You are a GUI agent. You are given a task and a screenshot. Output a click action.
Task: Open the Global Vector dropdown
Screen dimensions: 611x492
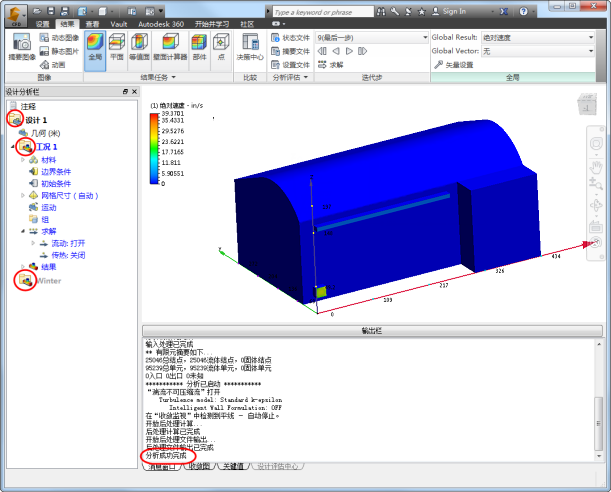point(538,51)
